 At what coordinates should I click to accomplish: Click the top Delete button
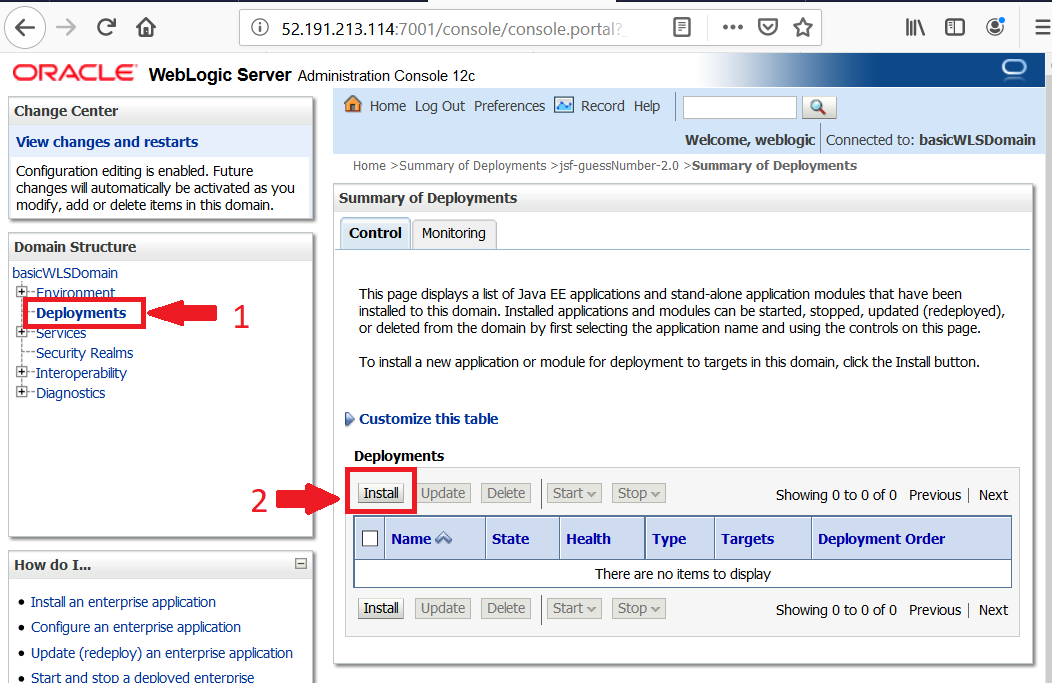[x=506, y=493]
